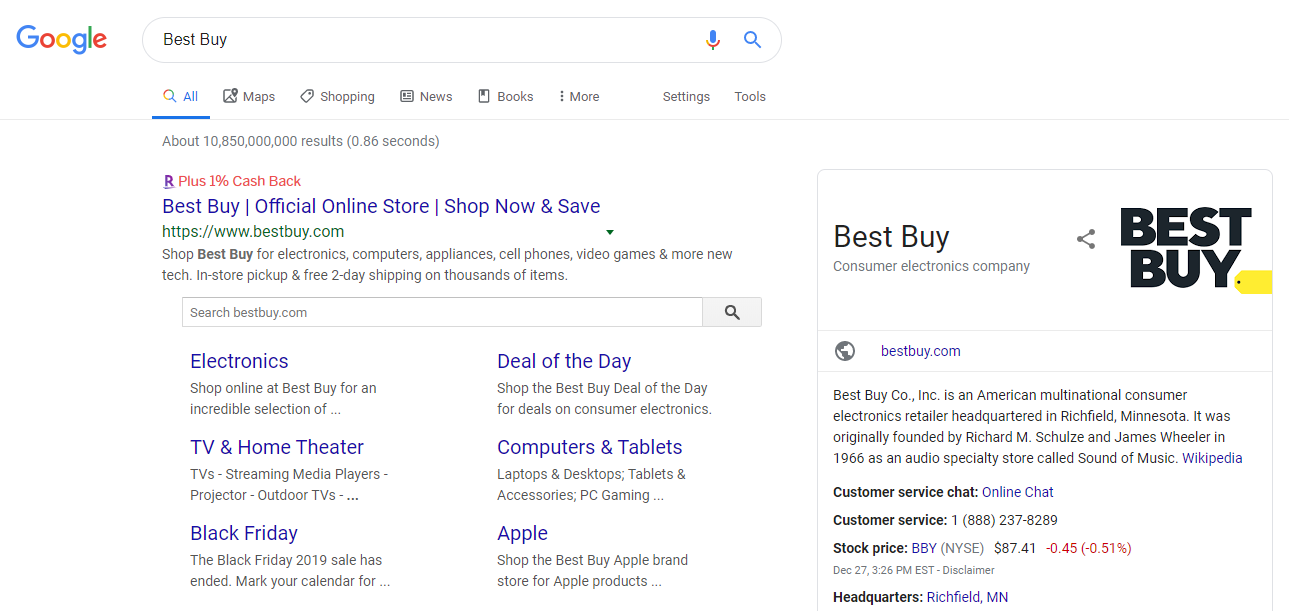The width and height of the screenshot is (1289, 611).
Task: Click the voice search microphone icon
Action: tap(712, 39)
